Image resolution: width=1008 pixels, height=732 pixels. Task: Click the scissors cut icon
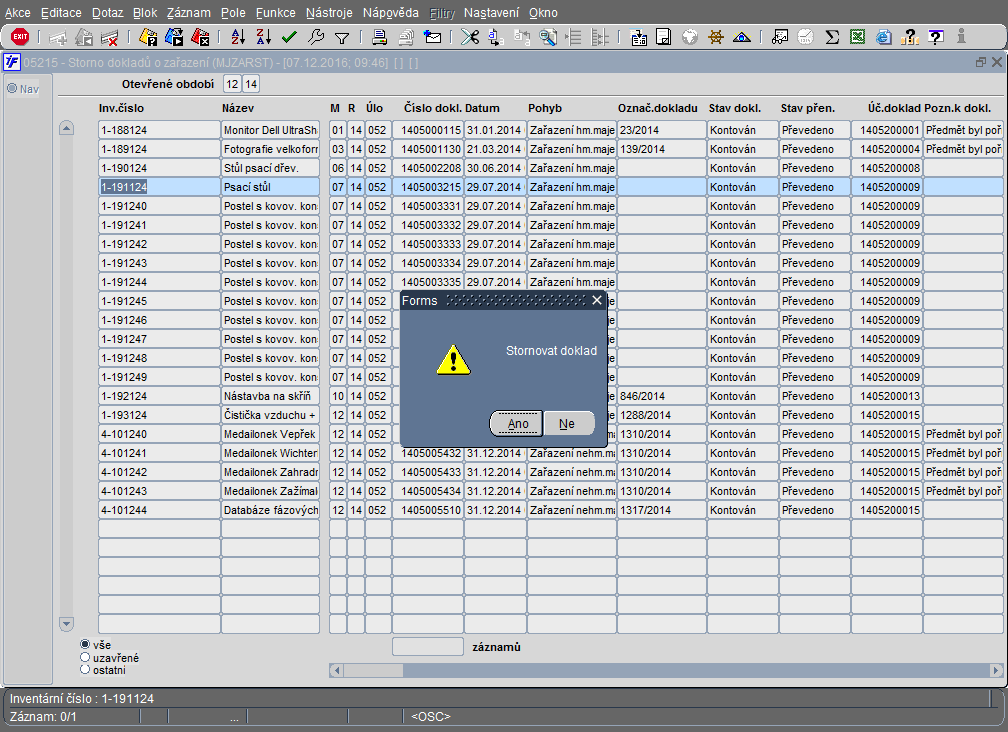470,37
